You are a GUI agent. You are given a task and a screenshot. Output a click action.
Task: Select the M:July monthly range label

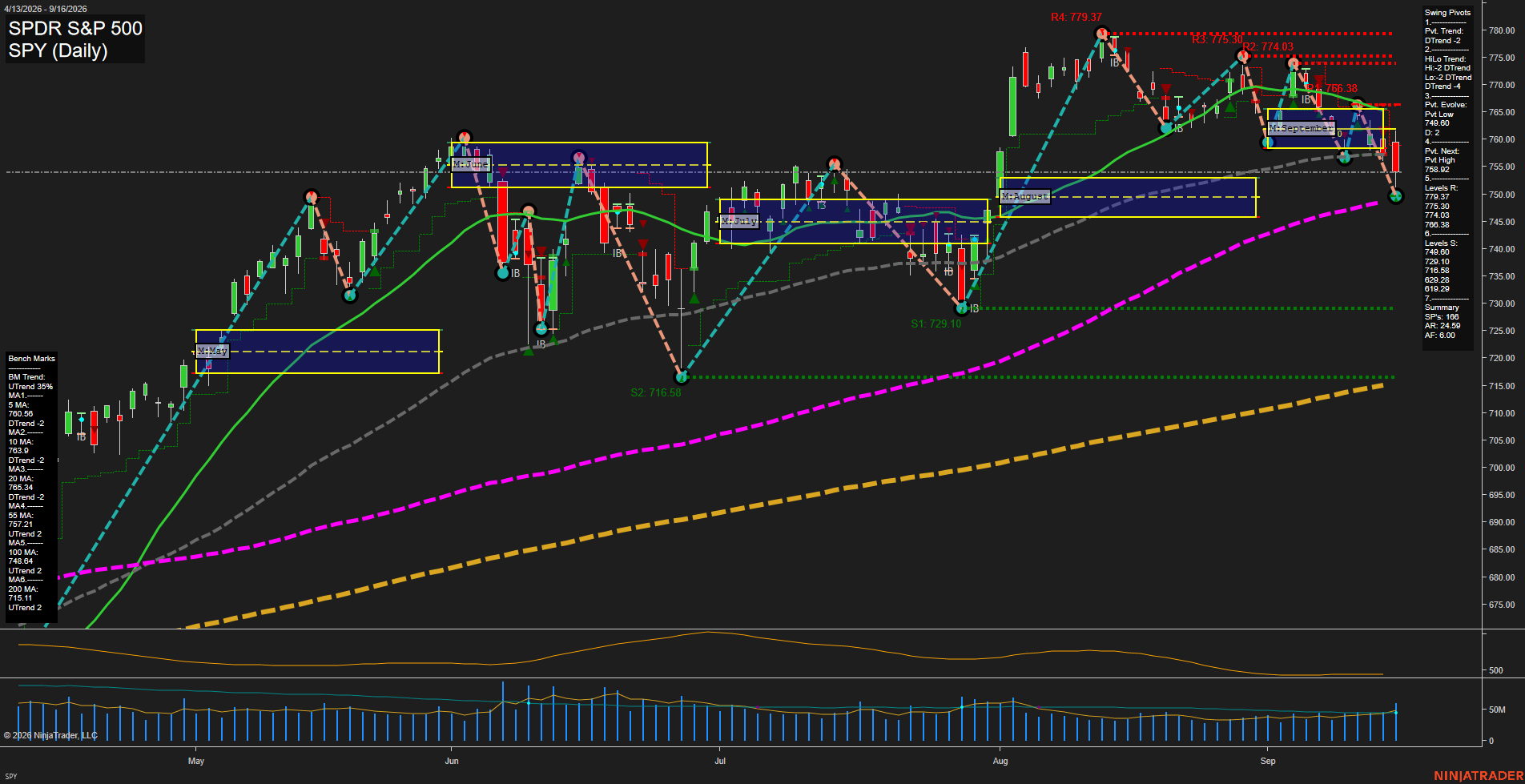point(738,220)
